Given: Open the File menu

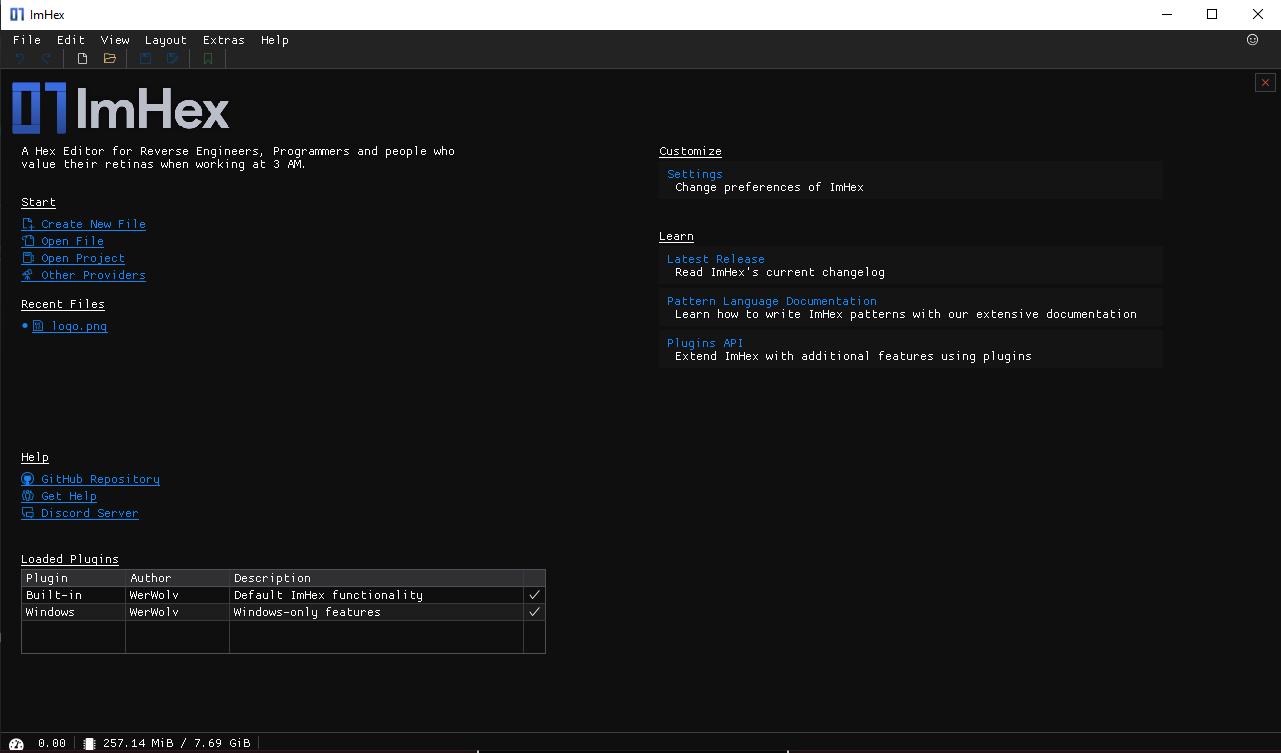Looking at the screenshot, I should click(x=27, y=40).
